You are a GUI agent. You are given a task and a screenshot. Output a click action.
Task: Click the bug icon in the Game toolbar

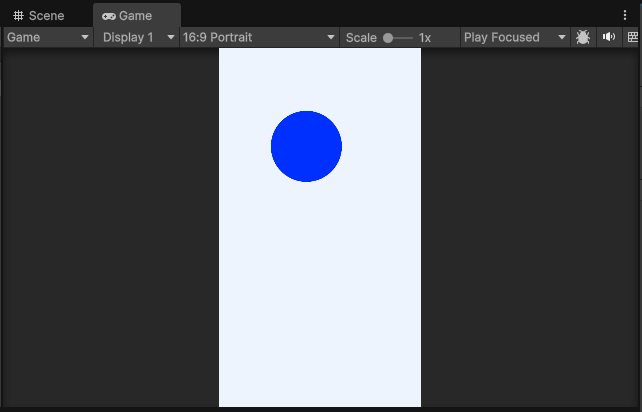point(583,37)
